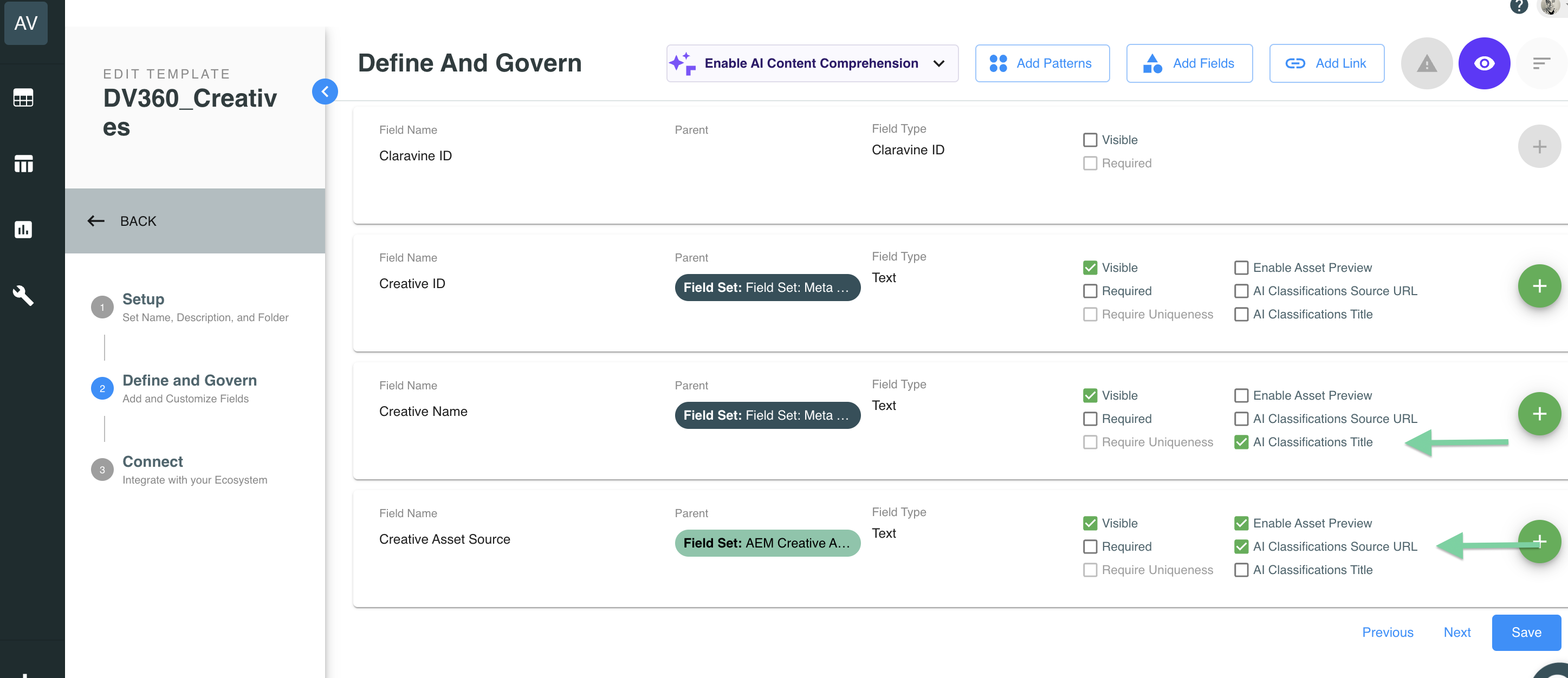Click the Claravine ID field name
Image resolution: width=1568 pixels, height=678 pixels.
coord(415,156)
